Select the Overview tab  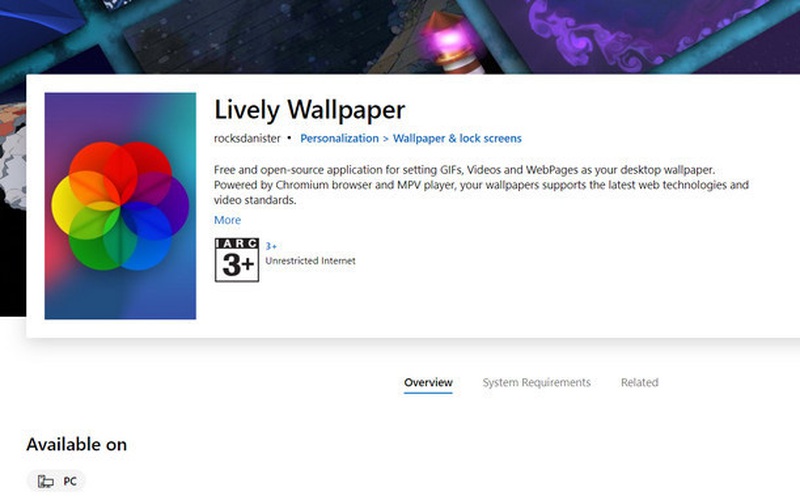click(428, 382)
